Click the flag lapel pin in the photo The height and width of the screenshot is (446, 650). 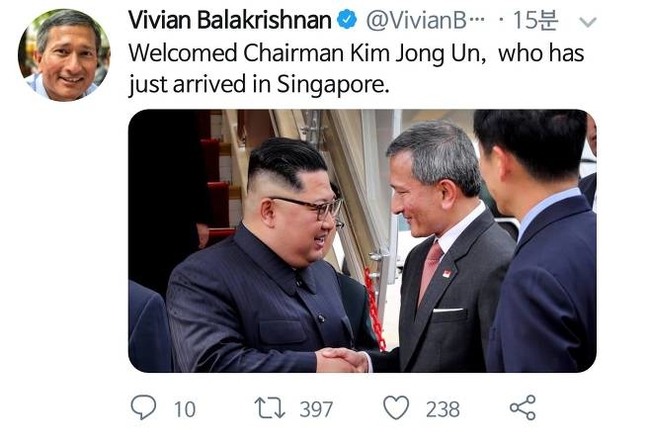pos(446,274)
